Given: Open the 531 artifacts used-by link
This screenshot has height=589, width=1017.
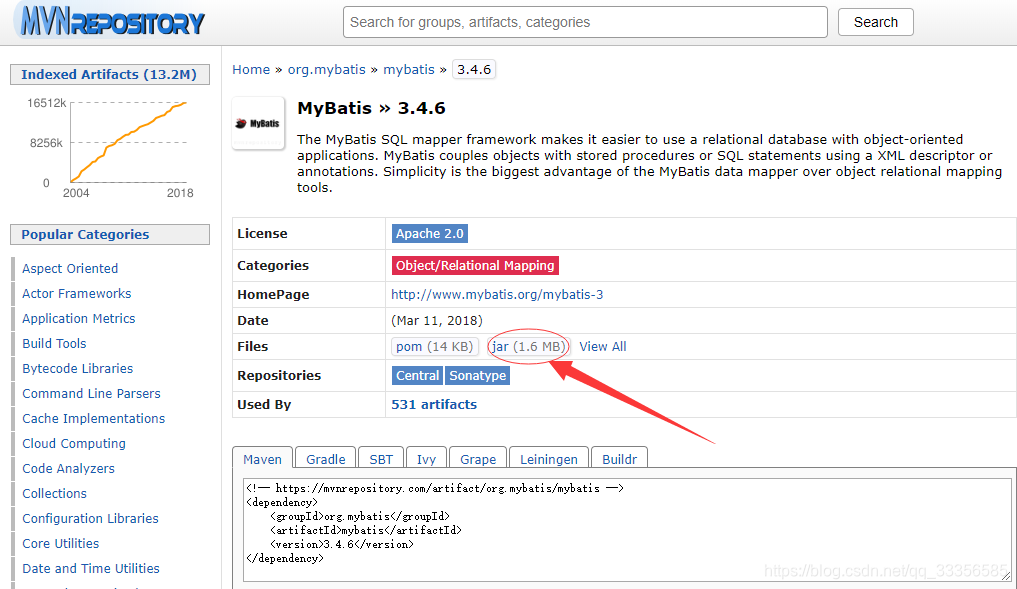Looking at the screenshot, I should coord(434,404).
